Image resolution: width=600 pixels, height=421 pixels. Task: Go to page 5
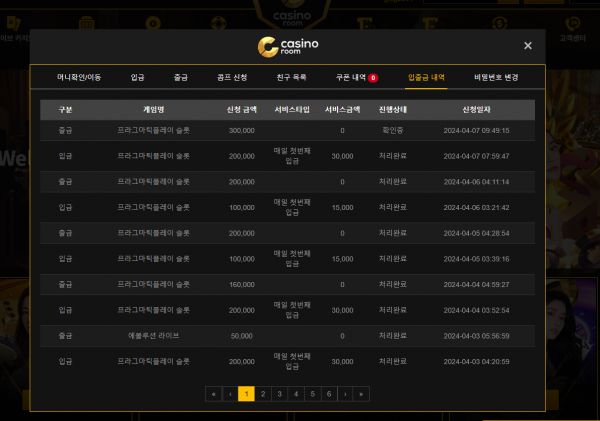click(312, 394)
